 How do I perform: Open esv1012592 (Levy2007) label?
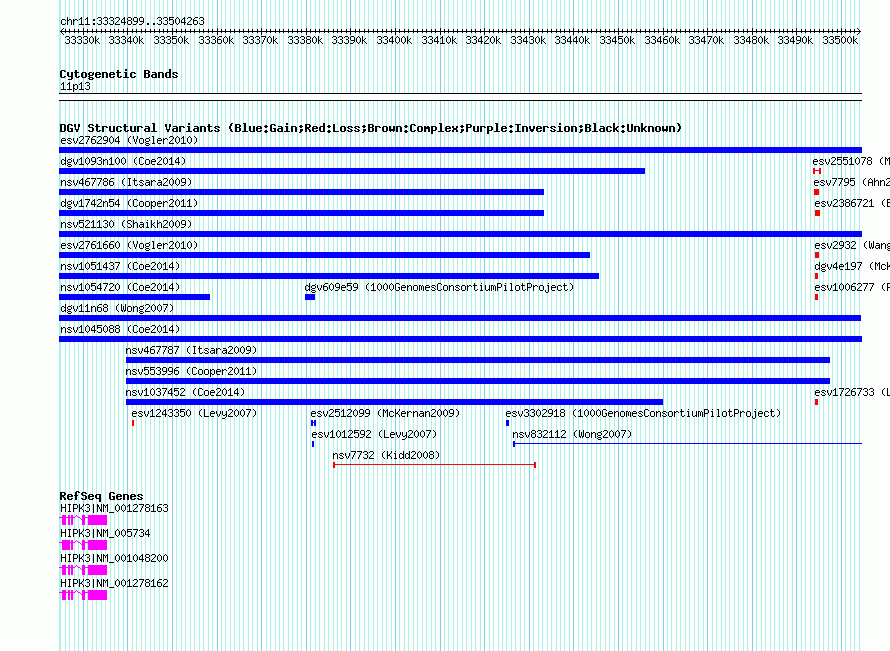(x=374, y=434)
